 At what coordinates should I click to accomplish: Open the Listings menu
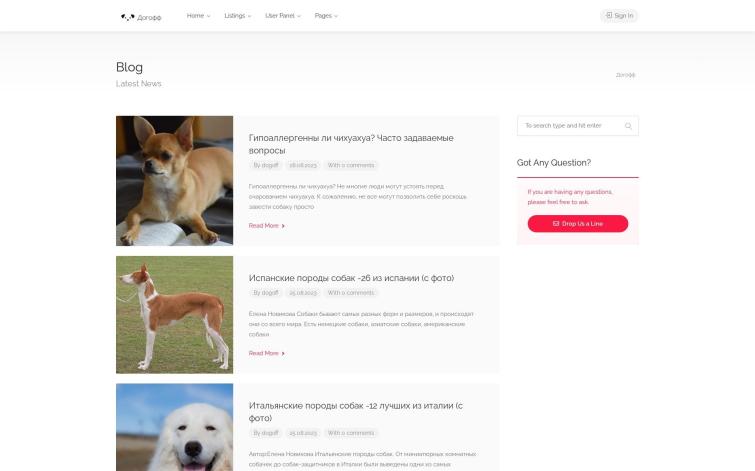point(237,16)
